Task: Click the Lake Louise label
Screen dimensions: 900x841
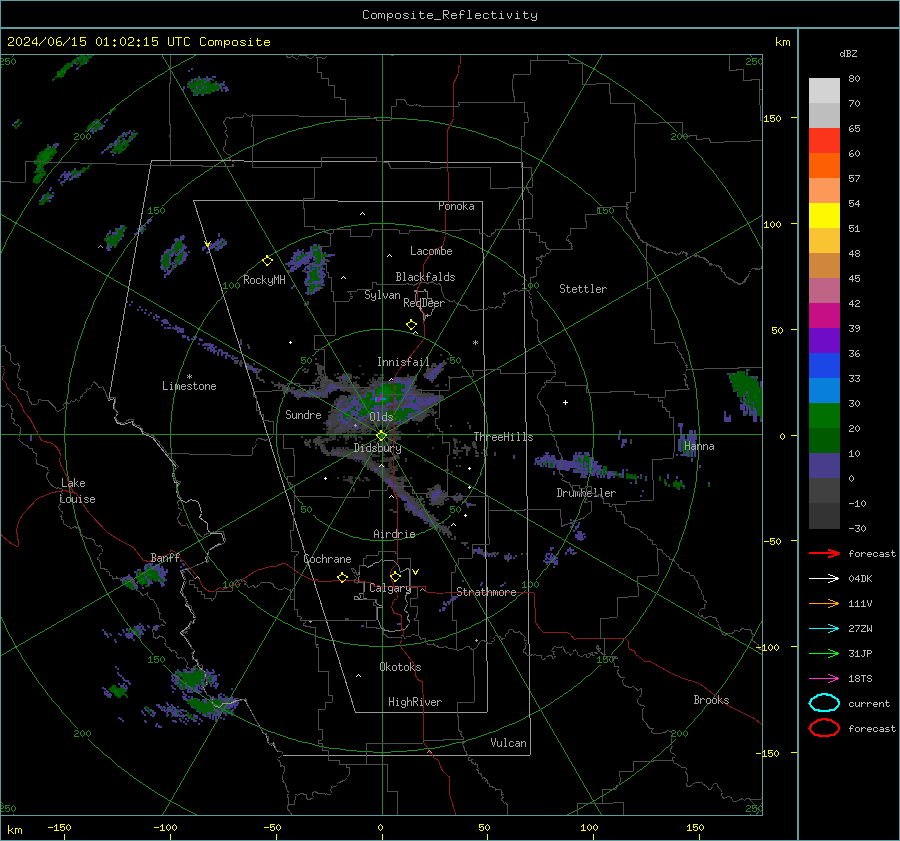Action: (x=77, y=491)
